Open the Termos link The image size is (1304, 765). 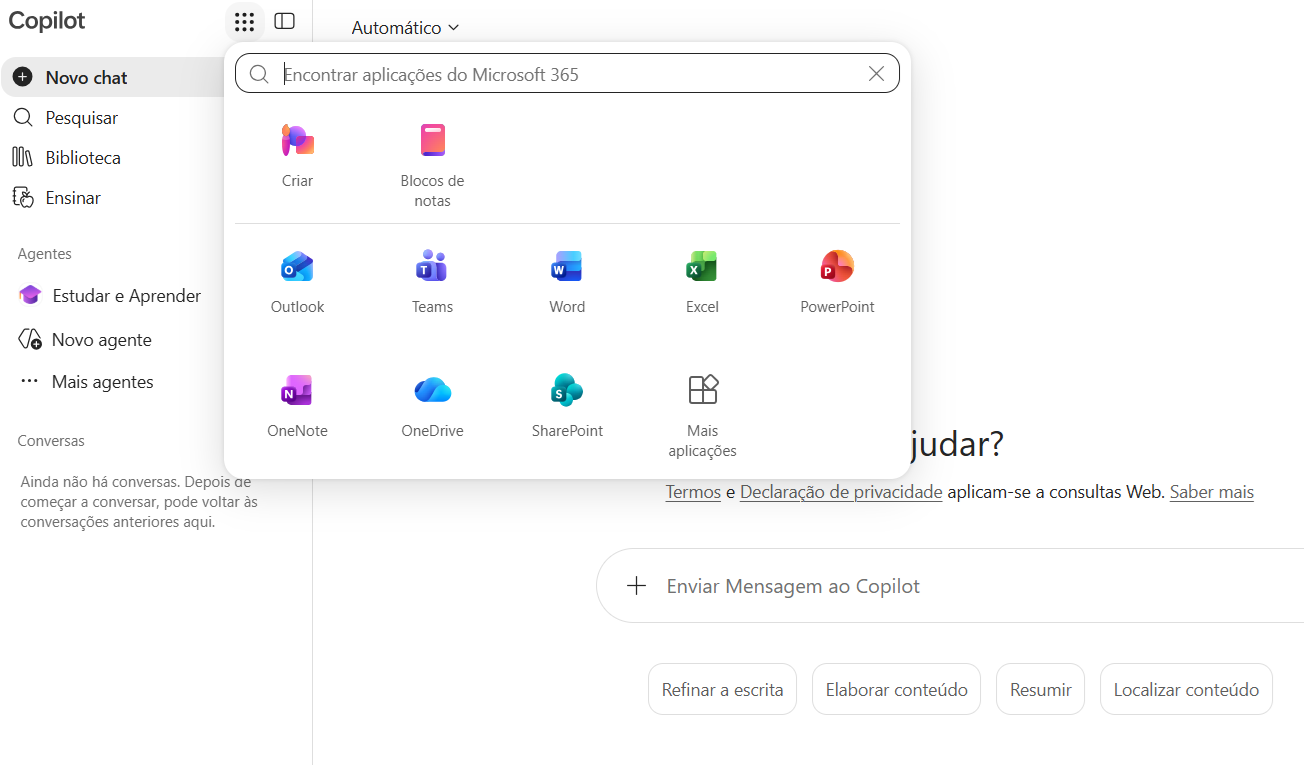tap(693, 492)
